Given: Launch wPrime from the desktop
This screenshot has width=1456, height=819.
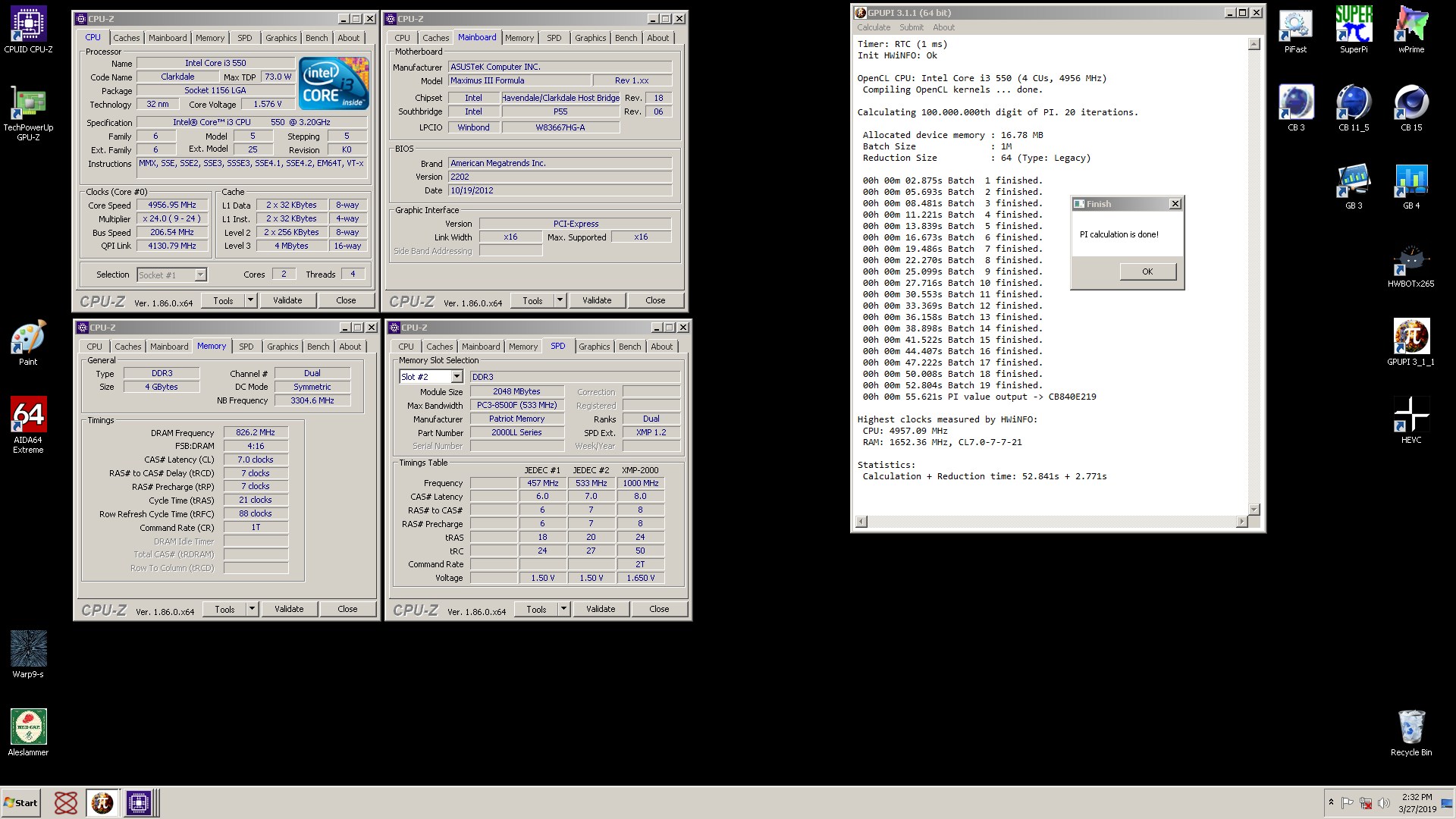Looking at the screenshot, I should 1411,30.
